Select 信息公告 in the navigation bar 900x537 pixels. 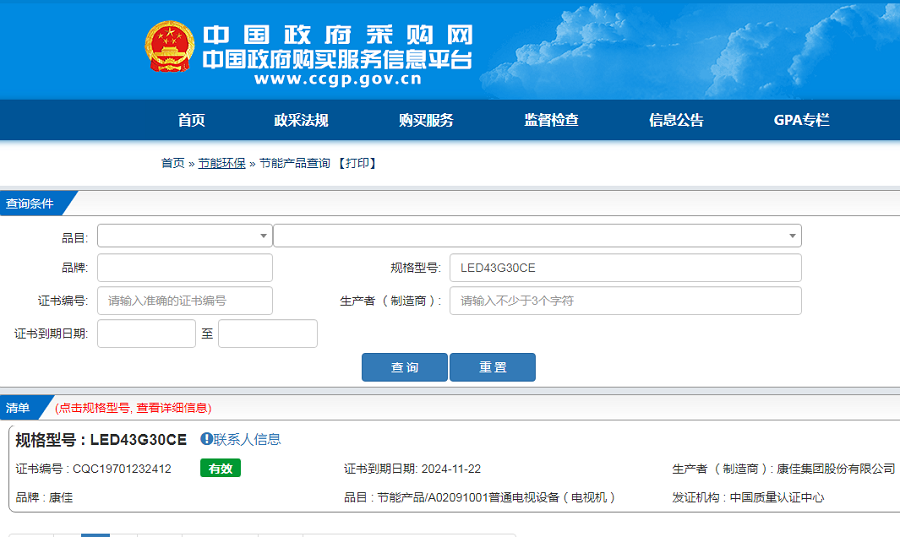(676, 120)
